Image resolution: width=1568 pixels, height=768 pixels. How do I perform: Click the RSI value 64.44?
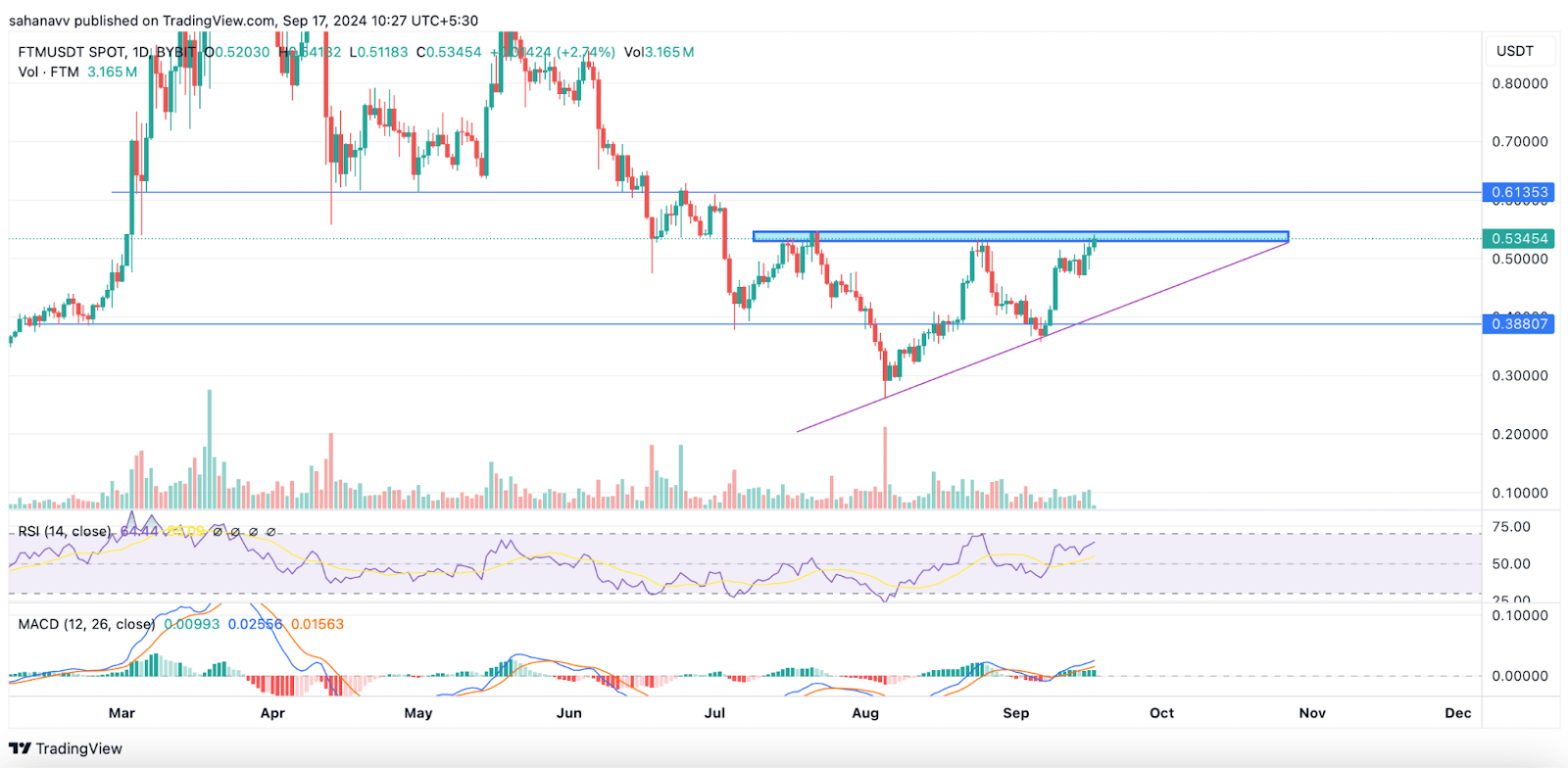139,531
